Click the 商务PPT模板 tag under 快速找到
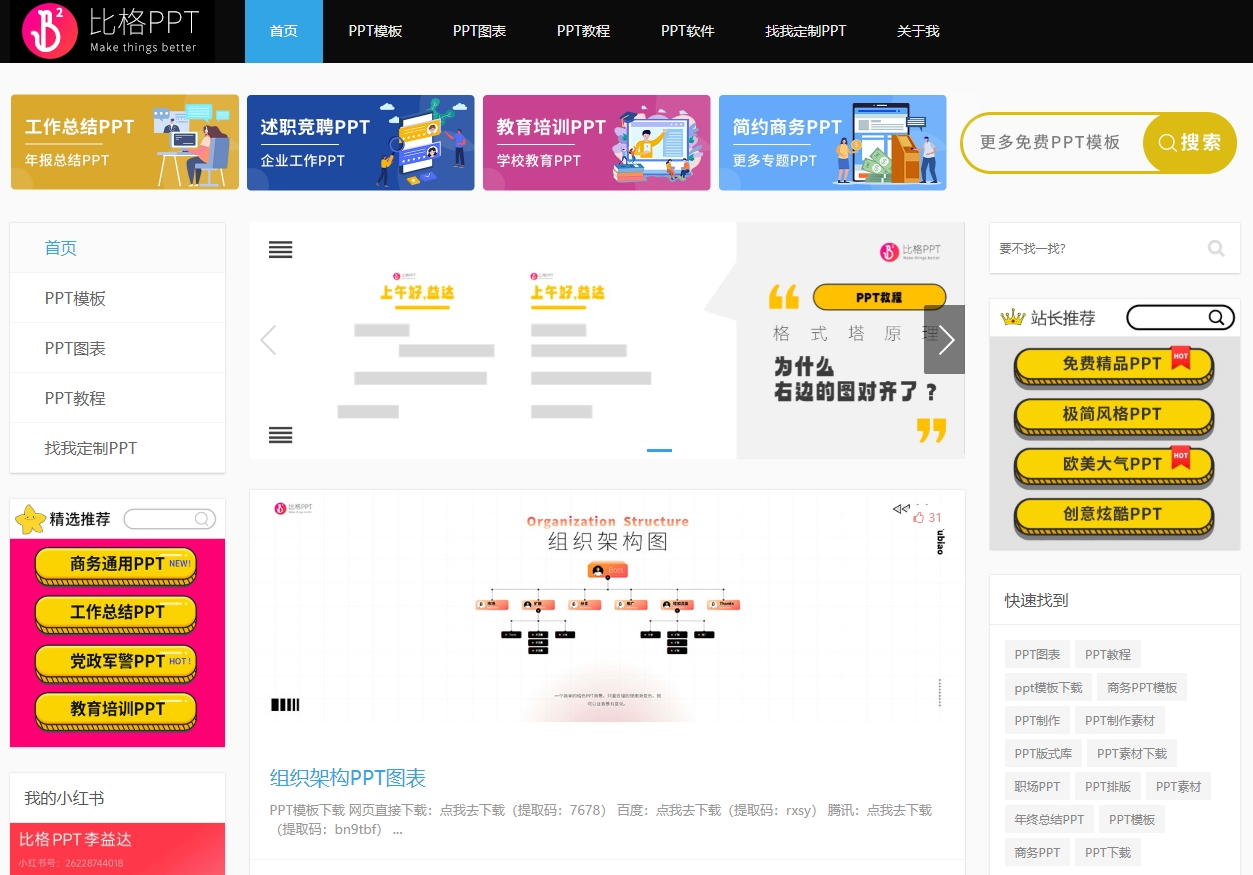This screenshot has height=875, width=1253. click(x=1144, y=687)
